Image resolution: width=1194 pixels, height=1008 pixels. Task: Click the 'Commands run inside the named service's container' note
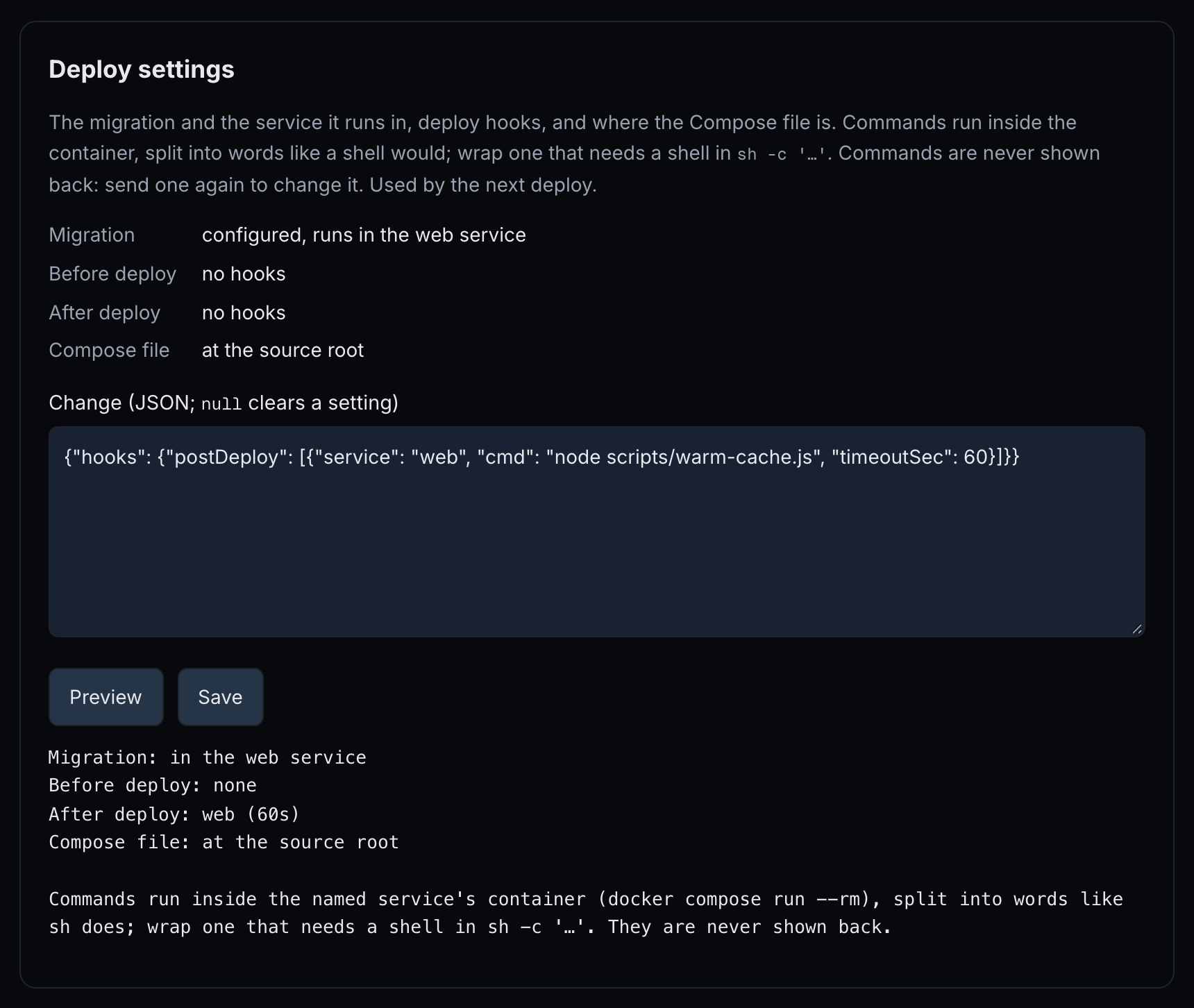[x=586, y=913]
